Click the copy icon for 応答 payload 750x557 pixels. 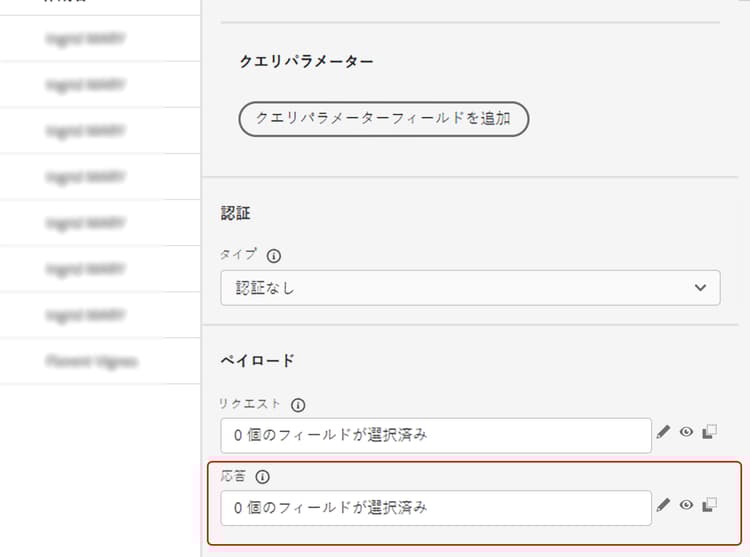click(x=710, y=506)
